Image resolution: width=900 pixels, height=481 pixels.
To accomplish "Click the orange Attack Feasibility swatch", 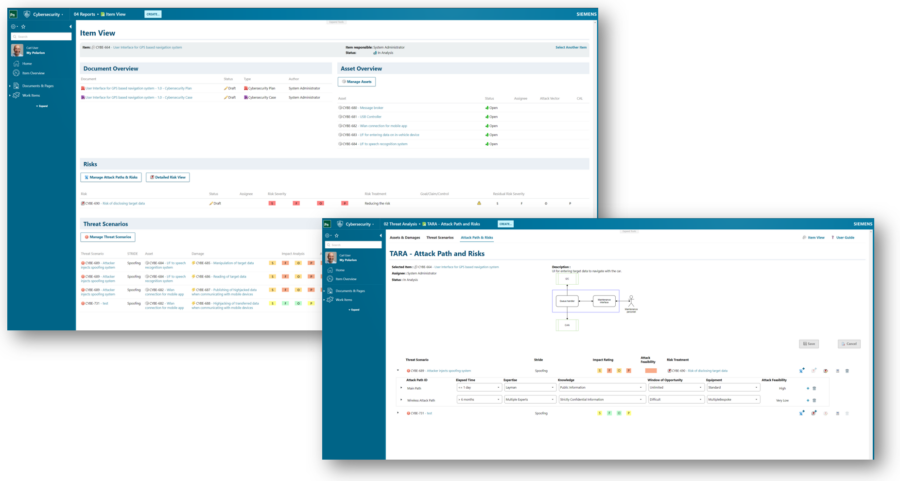I will [651, 371].
